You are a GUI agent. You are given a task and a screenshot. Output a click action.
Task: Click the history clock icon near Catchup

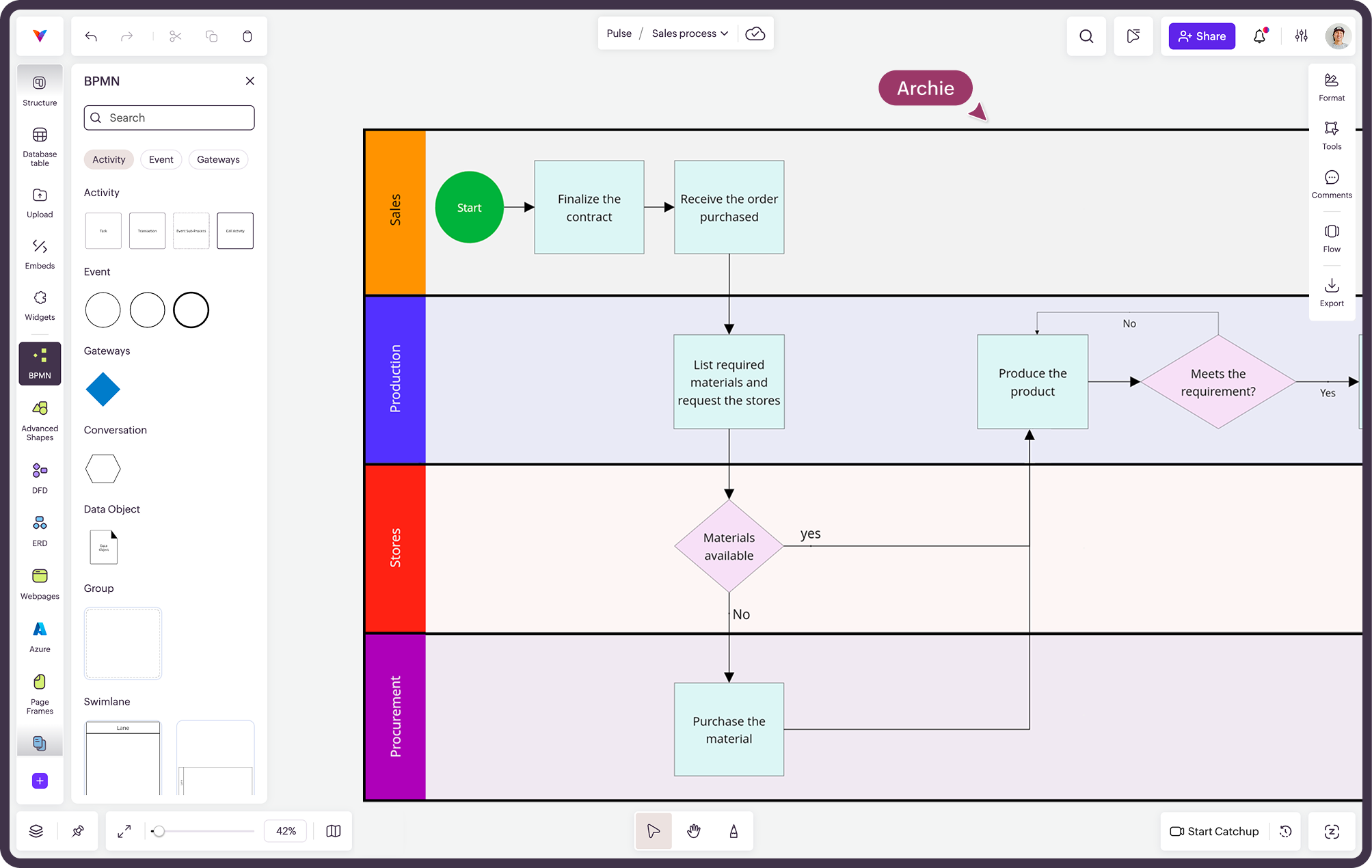pos(1285,831)
